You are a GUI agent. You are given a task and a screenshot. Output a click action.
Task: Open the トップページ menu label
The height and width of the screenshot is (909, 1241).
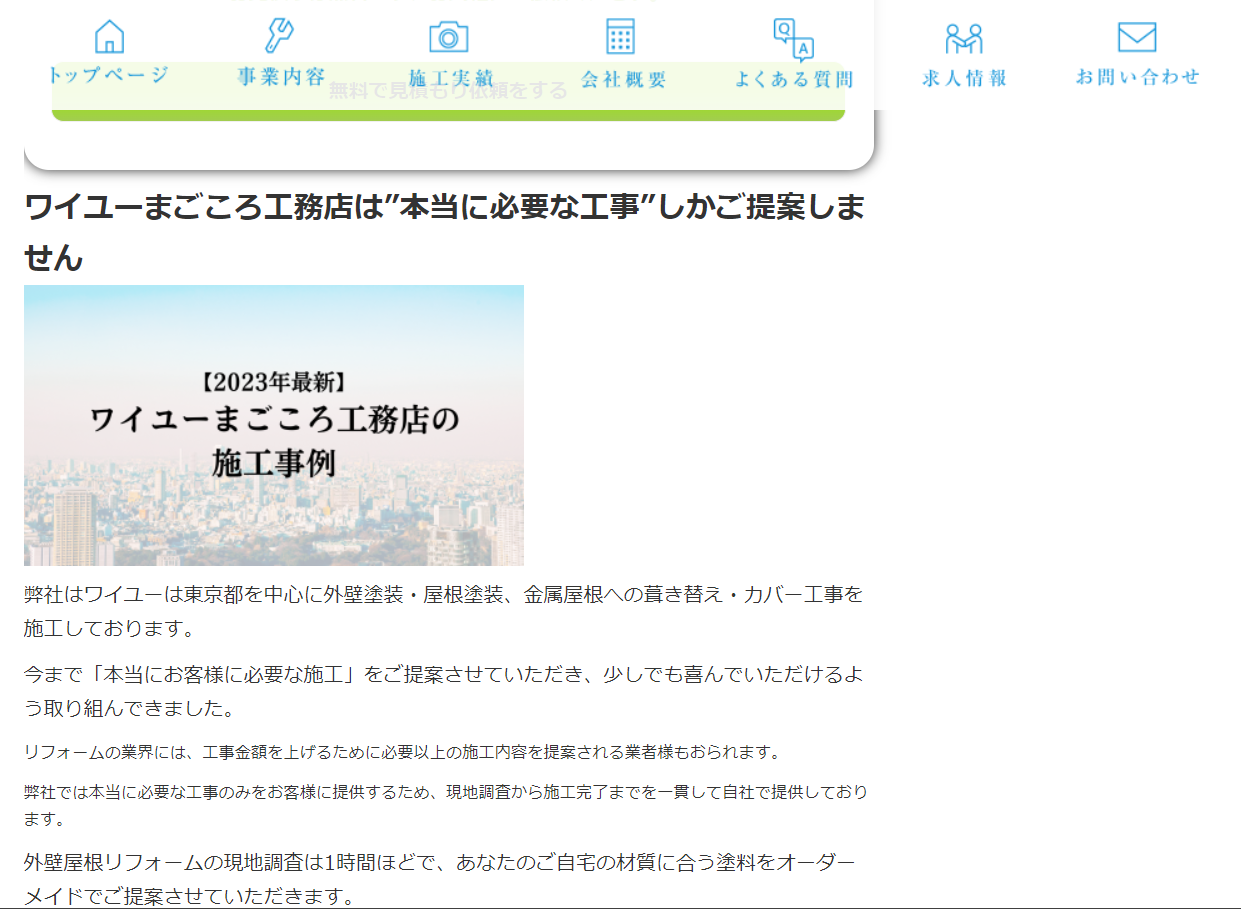[x=108, y=76]
